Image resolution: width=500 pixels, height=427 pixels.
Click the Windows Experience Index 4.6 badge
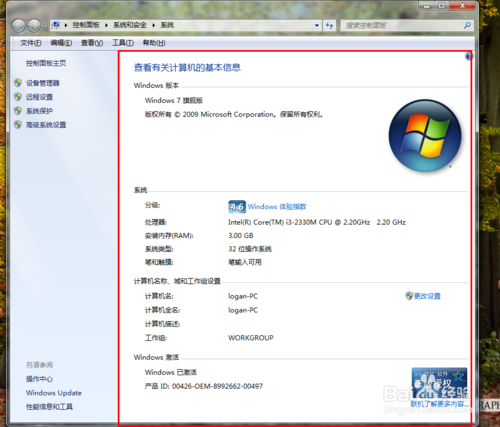pyautogui.click(x=237, y=207)
